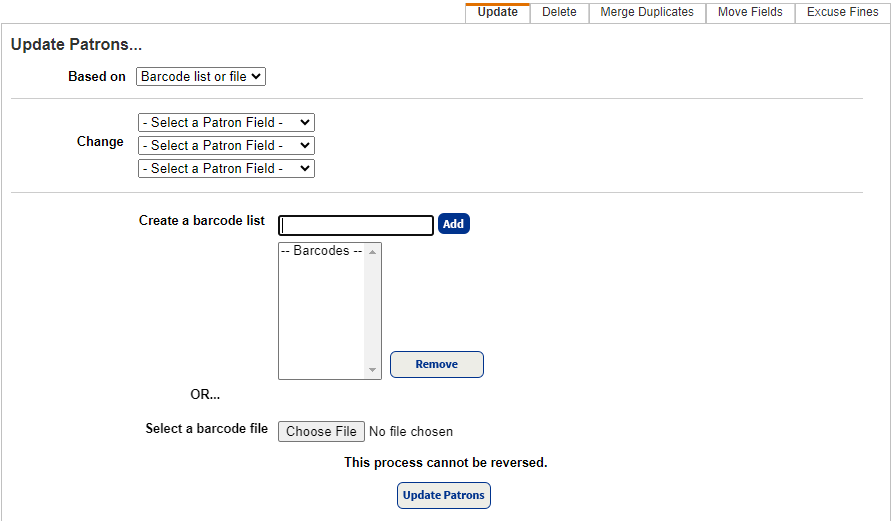
Task: Open the Excuse Fines tab
Action: pos(842,12)
